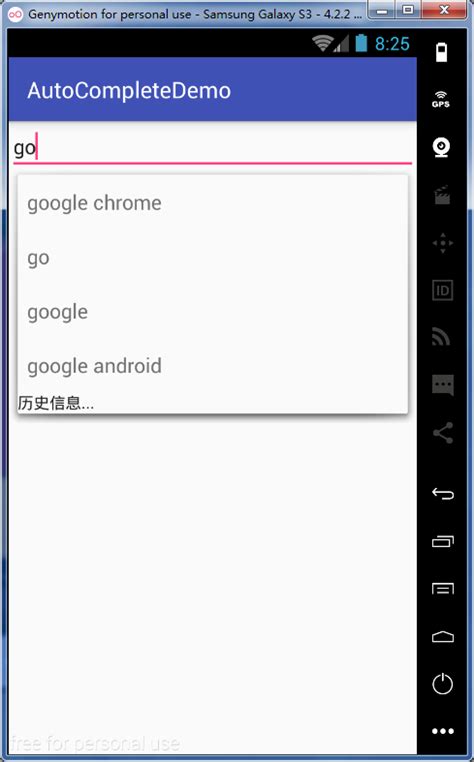This screenshot has height=762, width=474.
Task: Open the network RSS-style icon
Action: (x=441, y=337)
